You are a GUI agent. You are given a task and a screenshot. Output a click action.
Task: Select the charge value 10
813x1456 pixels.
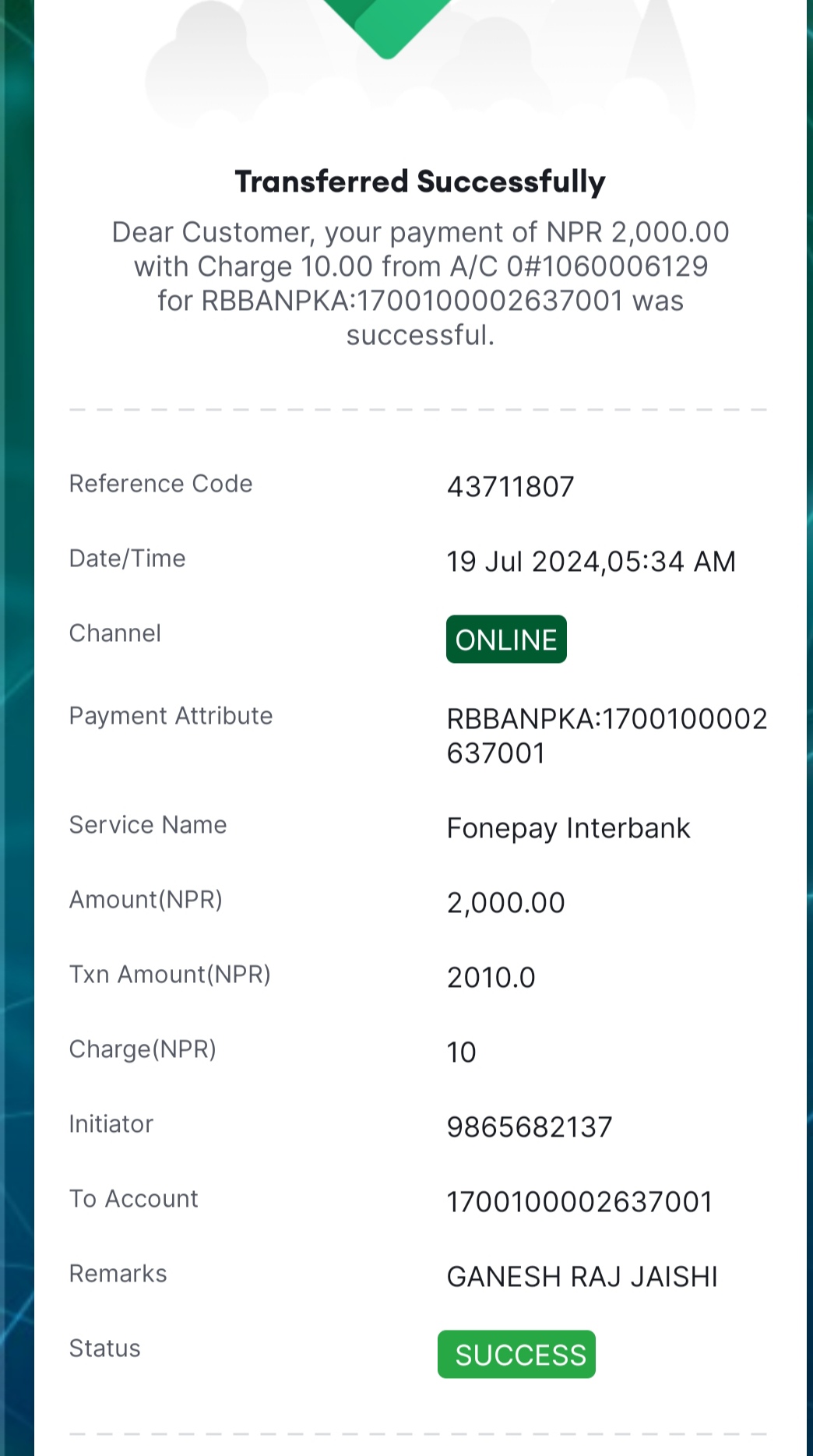(461, 1052)
